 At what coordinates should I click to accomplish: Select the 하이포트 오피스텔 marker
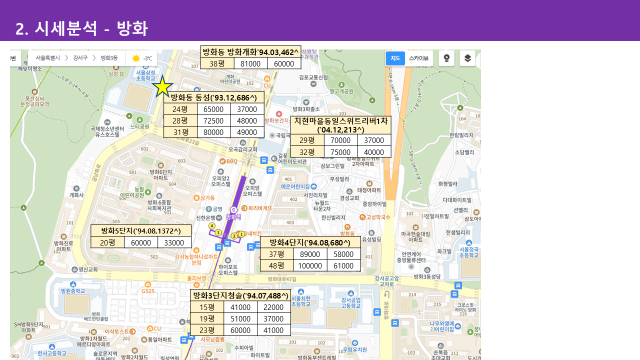(228, 260)
